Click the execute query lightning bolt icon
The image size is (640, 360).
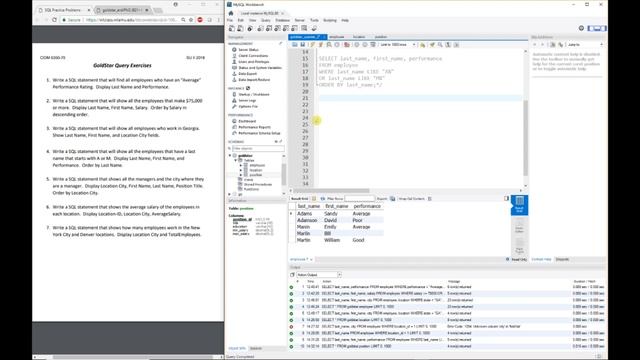click(x=313, y=44)
